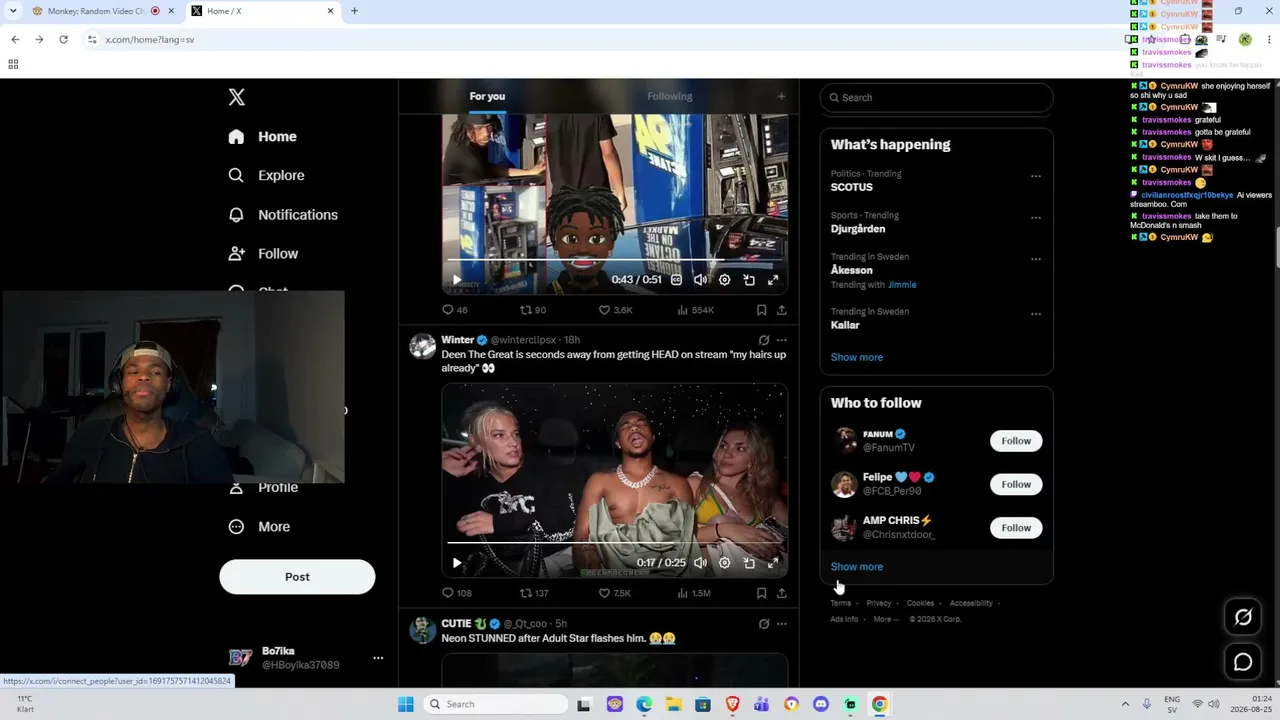This screenshot has height=720, width=1280.
Task: Mute the 0:51 video
Action: tap(700, 280)
